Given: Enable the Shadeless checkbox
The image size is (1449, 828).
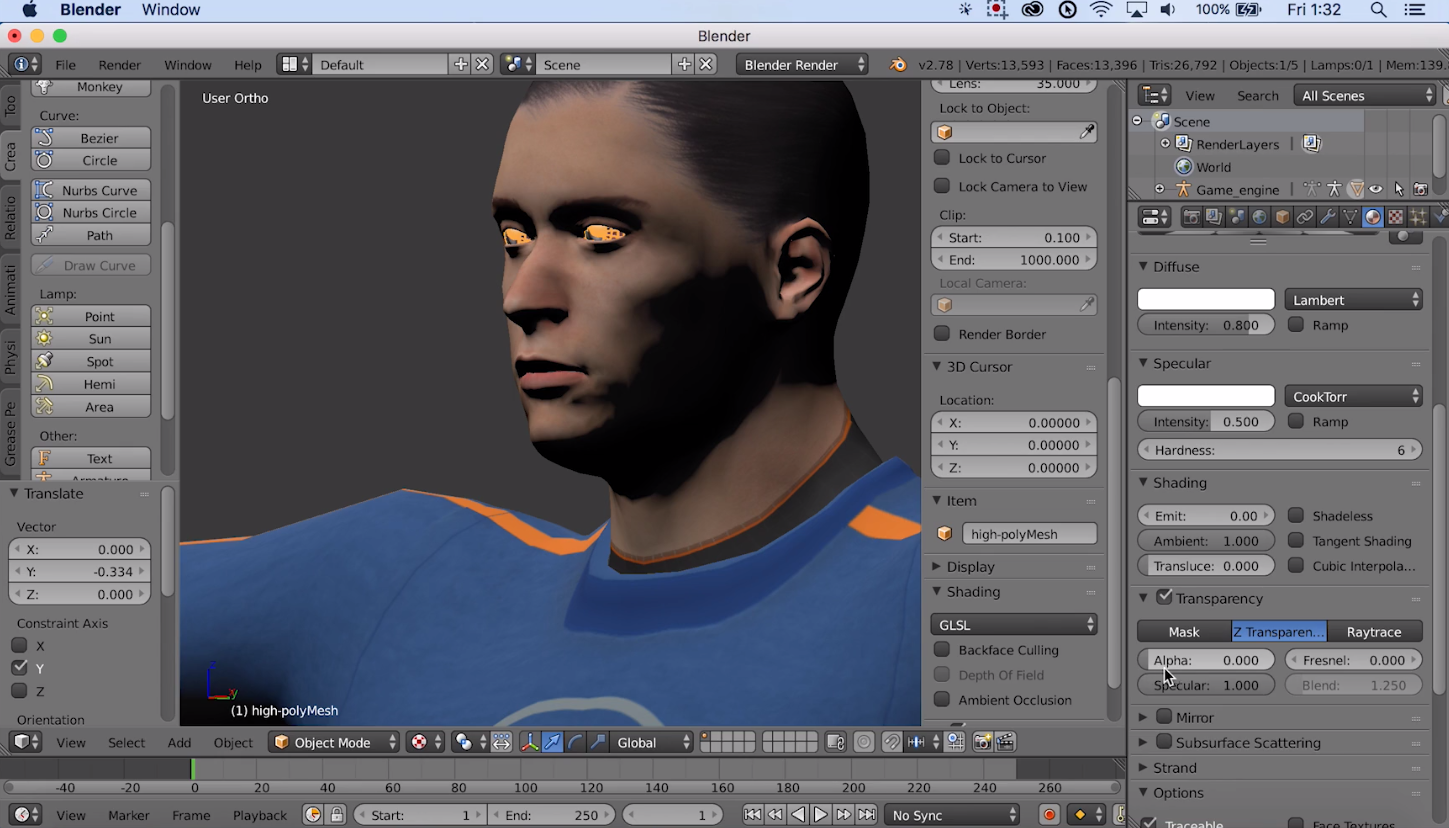Looking at the screenshot, I should pyautogui.click(x=1296, y=515).
